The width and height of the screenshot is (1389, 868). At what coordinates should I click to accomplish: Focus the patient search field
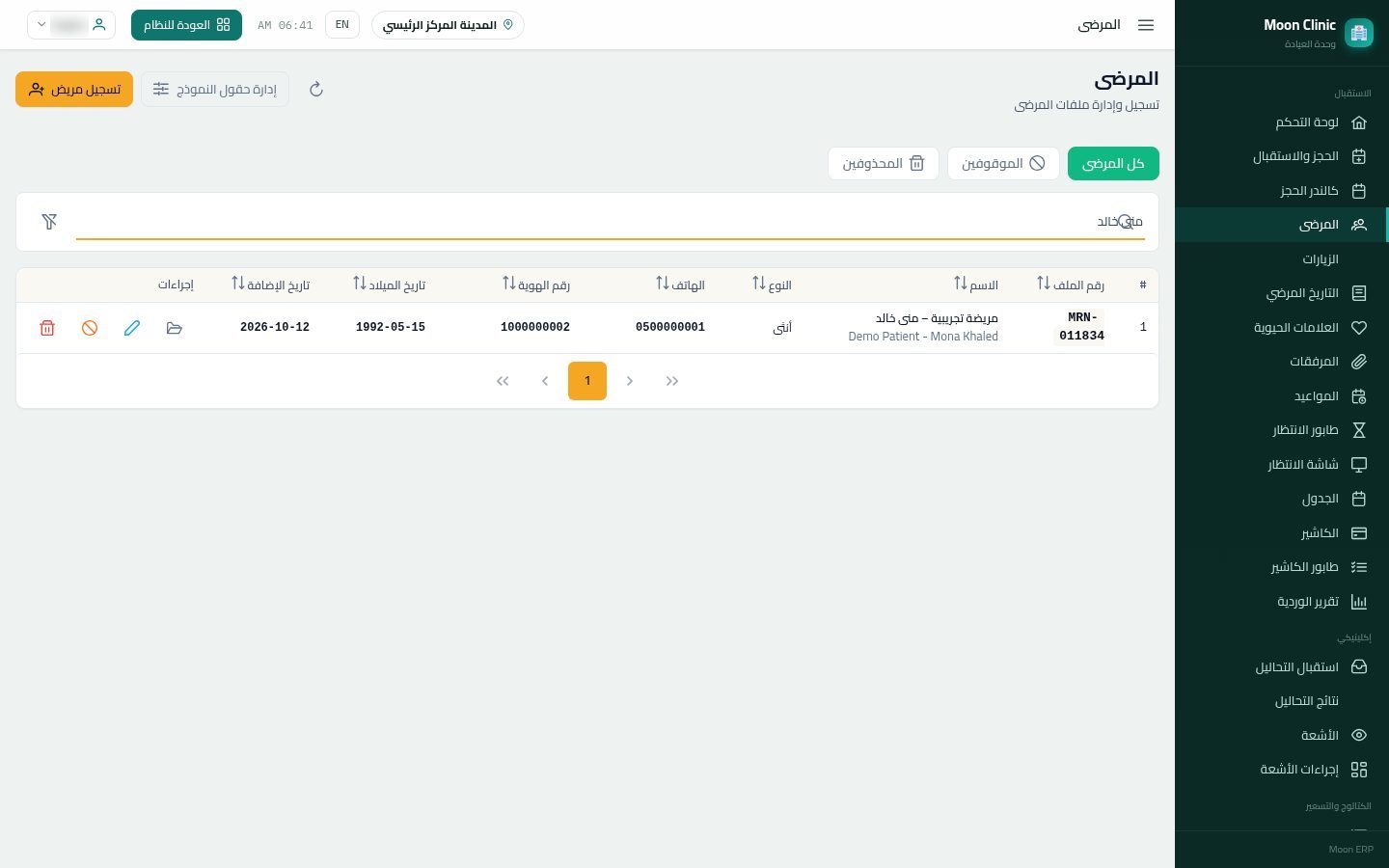(610, 222)
